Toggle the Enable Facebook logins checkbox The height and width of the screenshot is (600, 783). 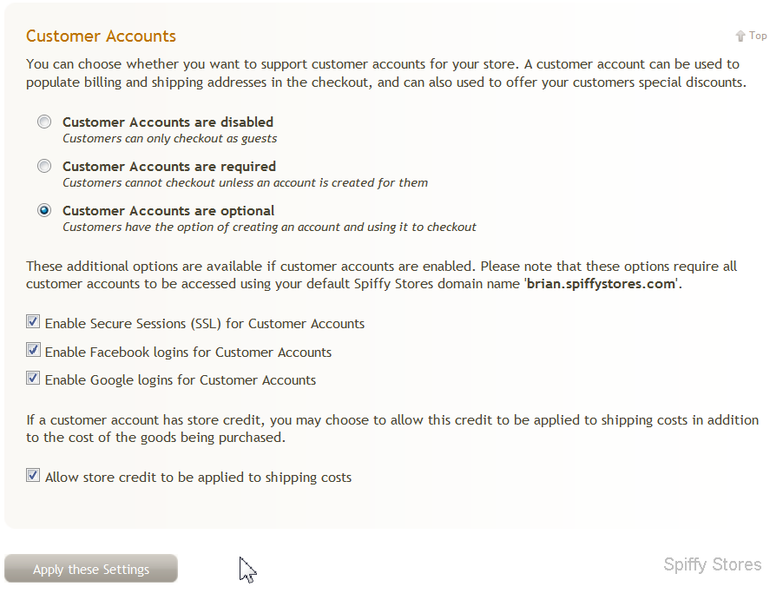point(33,350)
